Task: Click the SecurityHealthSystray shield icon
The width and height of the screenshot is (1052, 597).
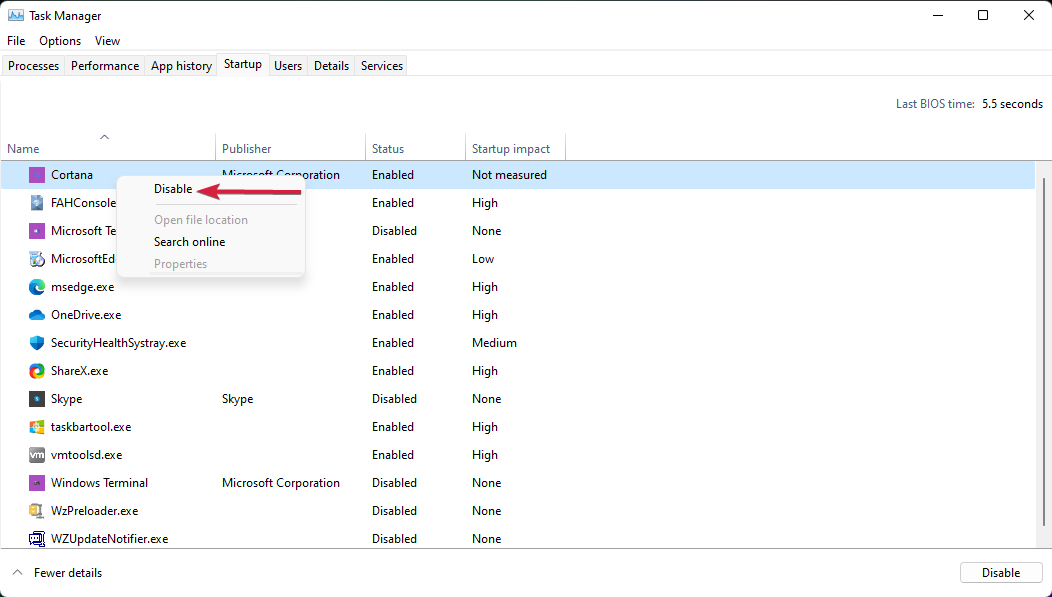Action: [37, 343]
